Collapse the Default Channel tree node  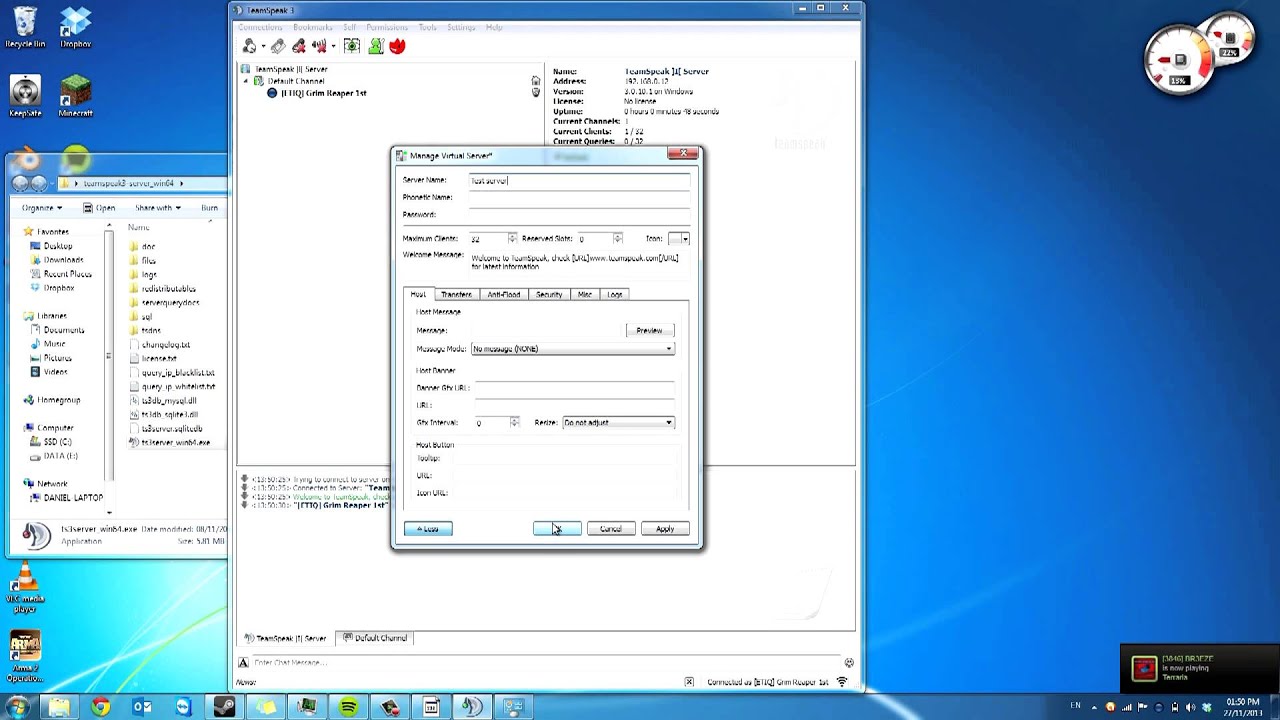(x=246, y=81)
